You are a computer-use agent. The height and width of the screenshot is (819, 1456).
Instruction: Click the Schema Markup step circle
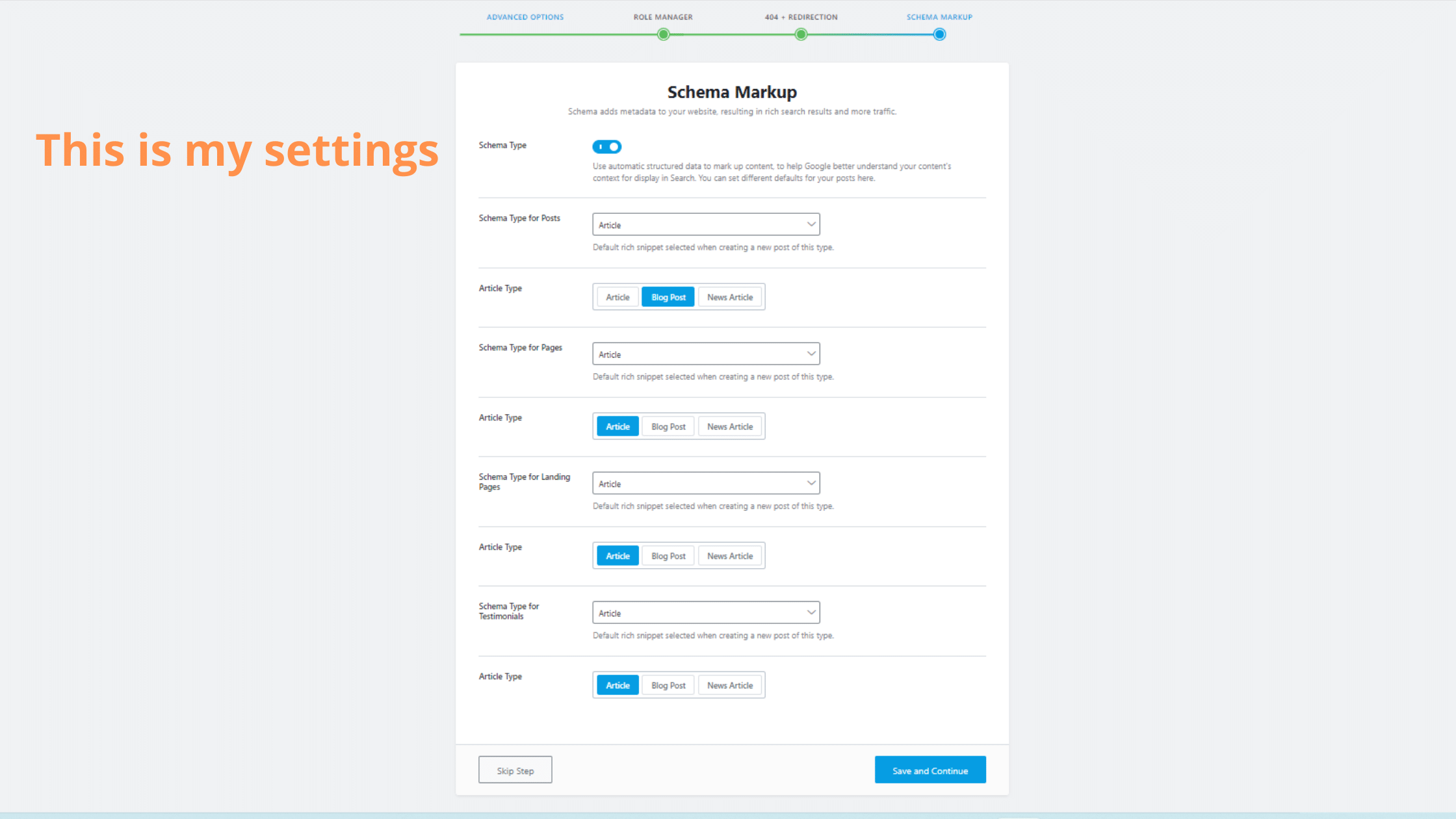[939, 34]
